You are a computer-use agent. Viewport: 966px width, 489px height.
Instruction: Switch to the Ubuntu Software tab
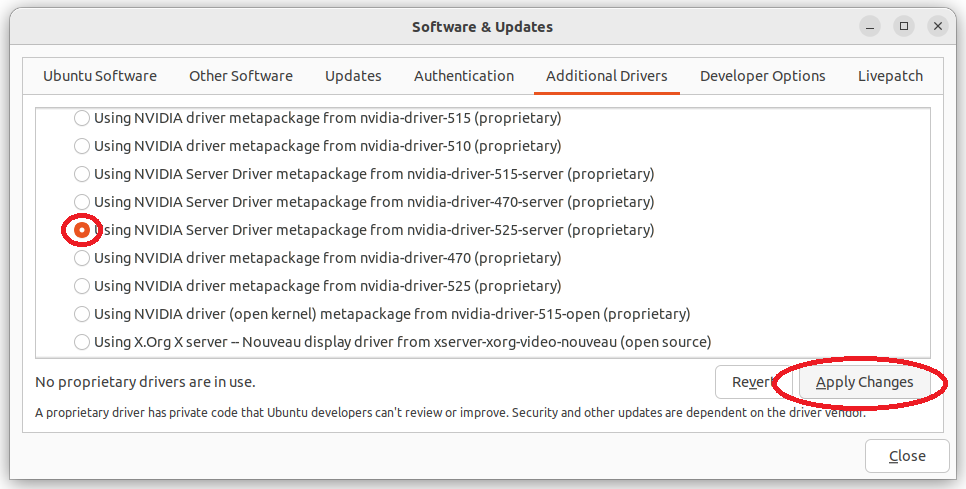(x=100, y=76)
